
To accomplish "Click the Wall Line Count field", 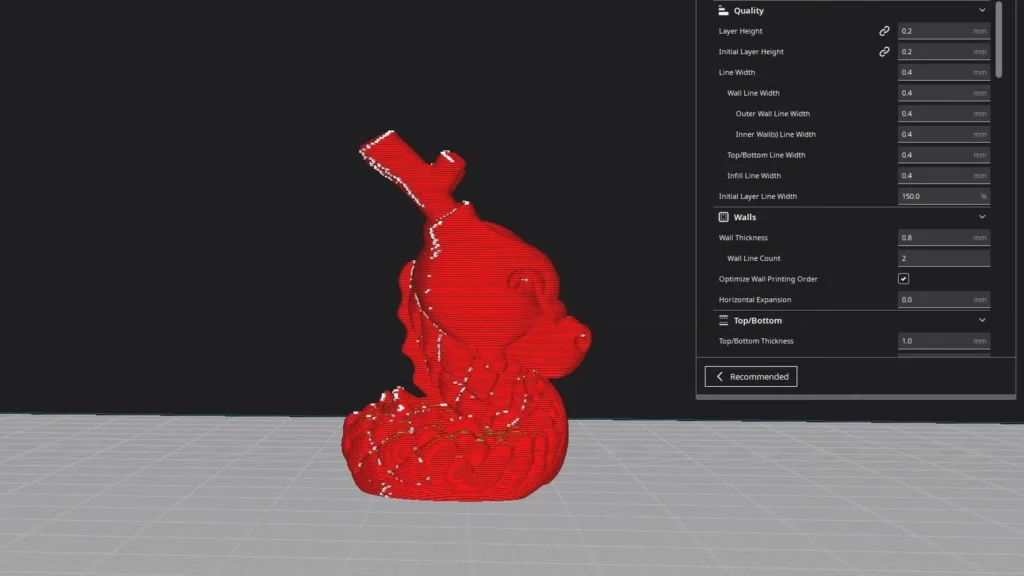I will click(x=944, y=258).
